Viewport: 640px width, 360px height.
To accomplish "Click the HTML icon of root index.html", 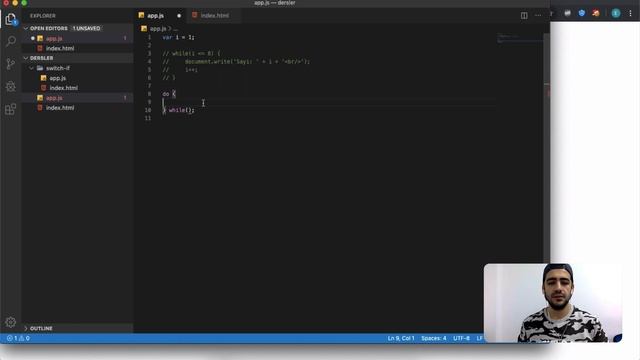I will coord(40,108).
